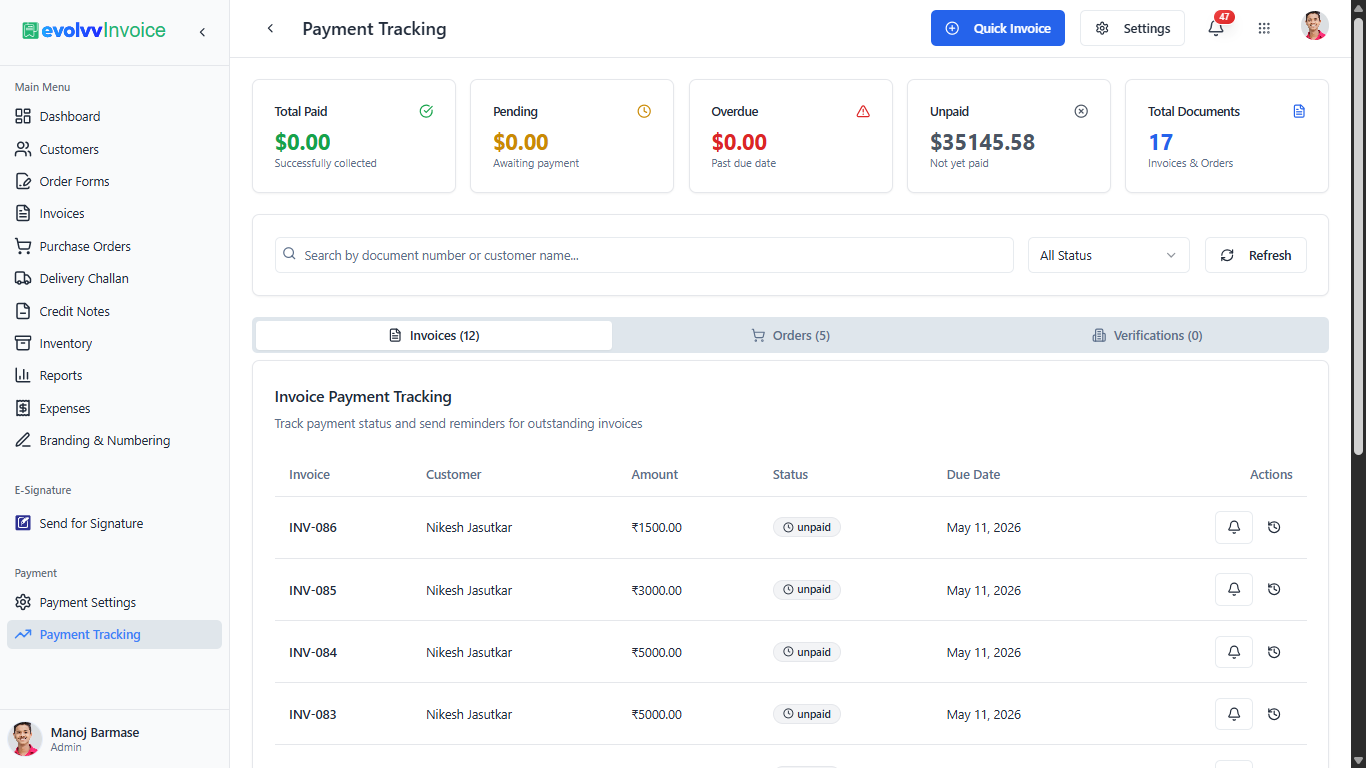Click the INV-085 invoice number
This screenshot has height=768, width=1366.
(x=313, y=590)
